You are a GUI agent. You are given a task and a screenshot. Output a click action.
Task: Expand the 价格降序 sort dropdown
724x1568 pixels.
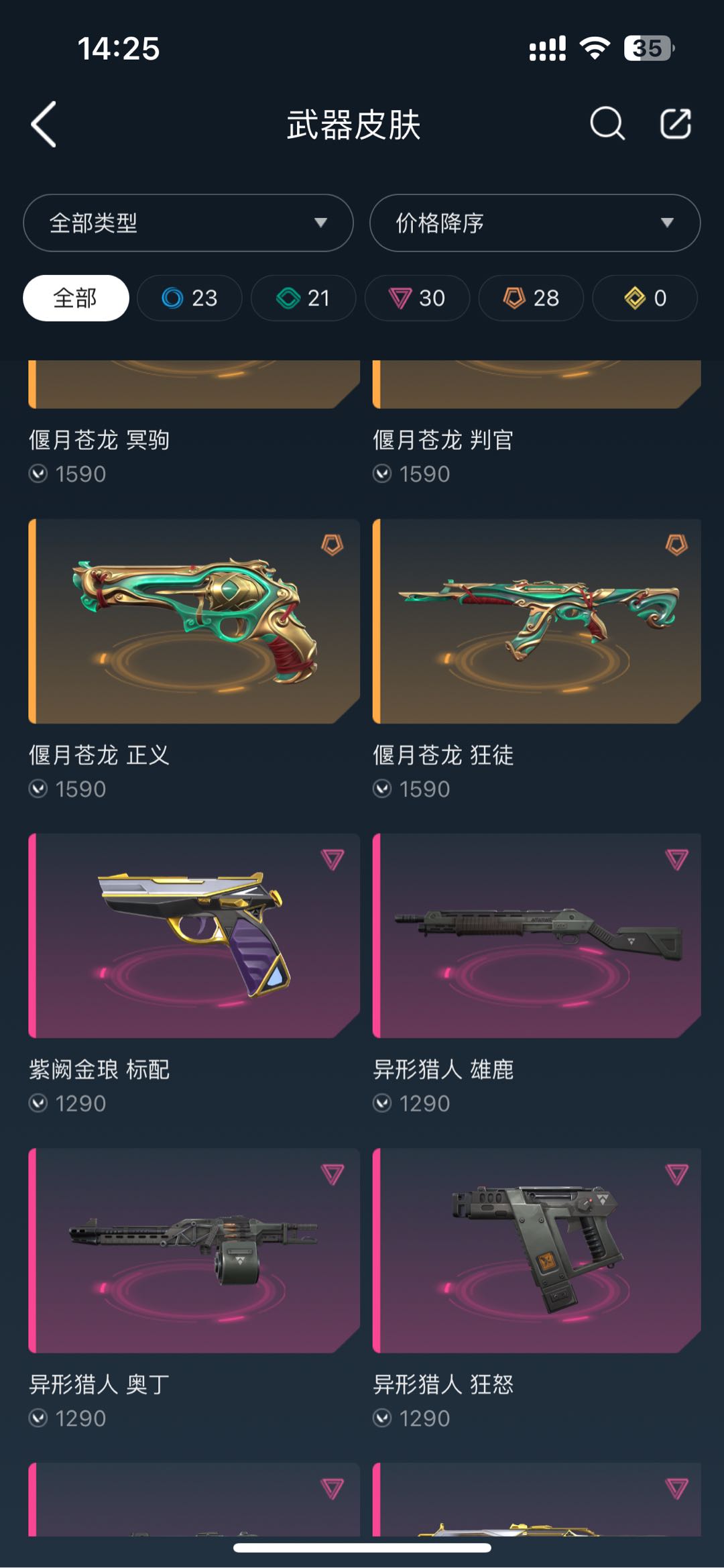535,223
